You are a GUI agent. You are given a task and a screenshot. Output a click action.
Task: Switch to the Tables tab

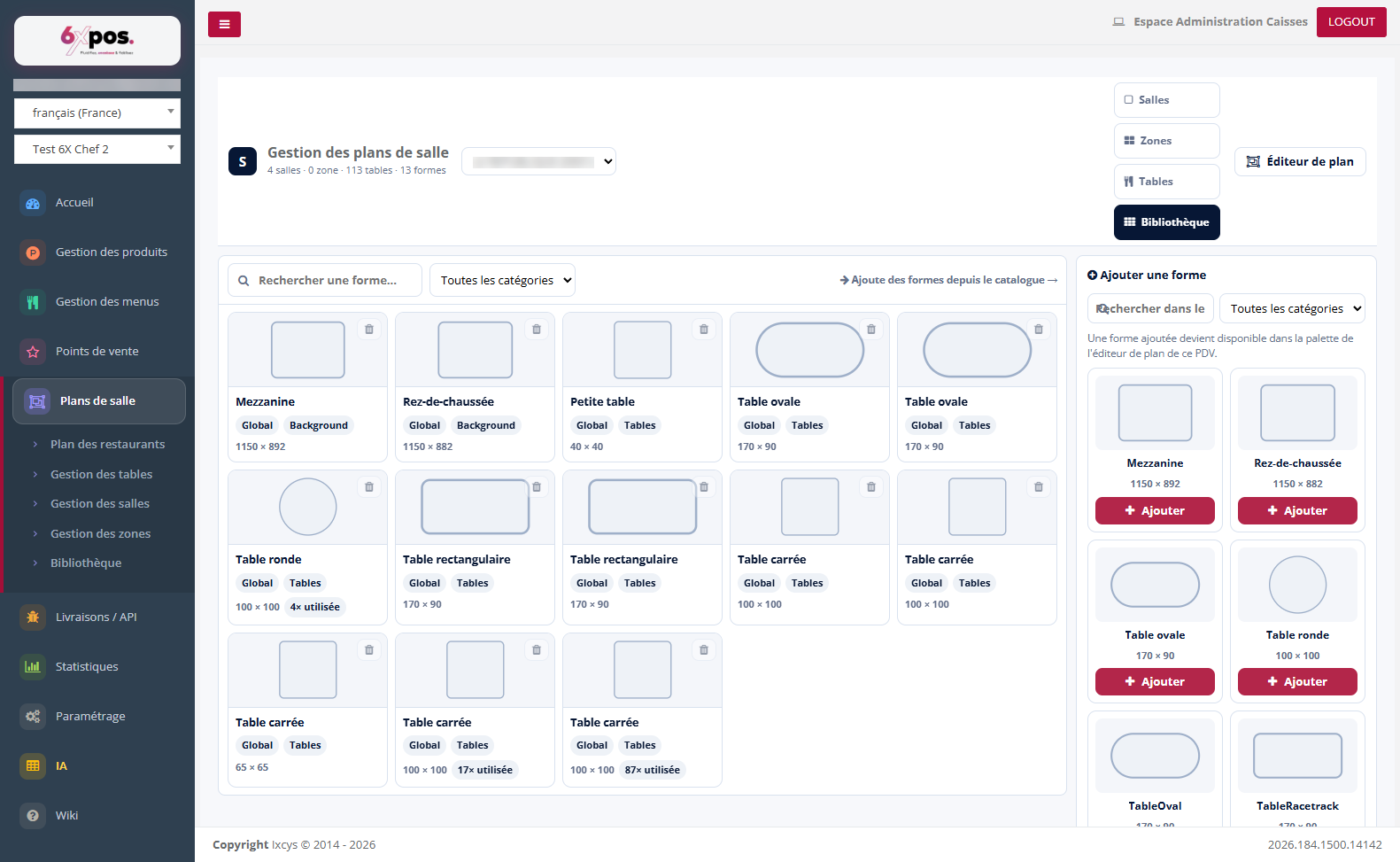click(1166, 182)
